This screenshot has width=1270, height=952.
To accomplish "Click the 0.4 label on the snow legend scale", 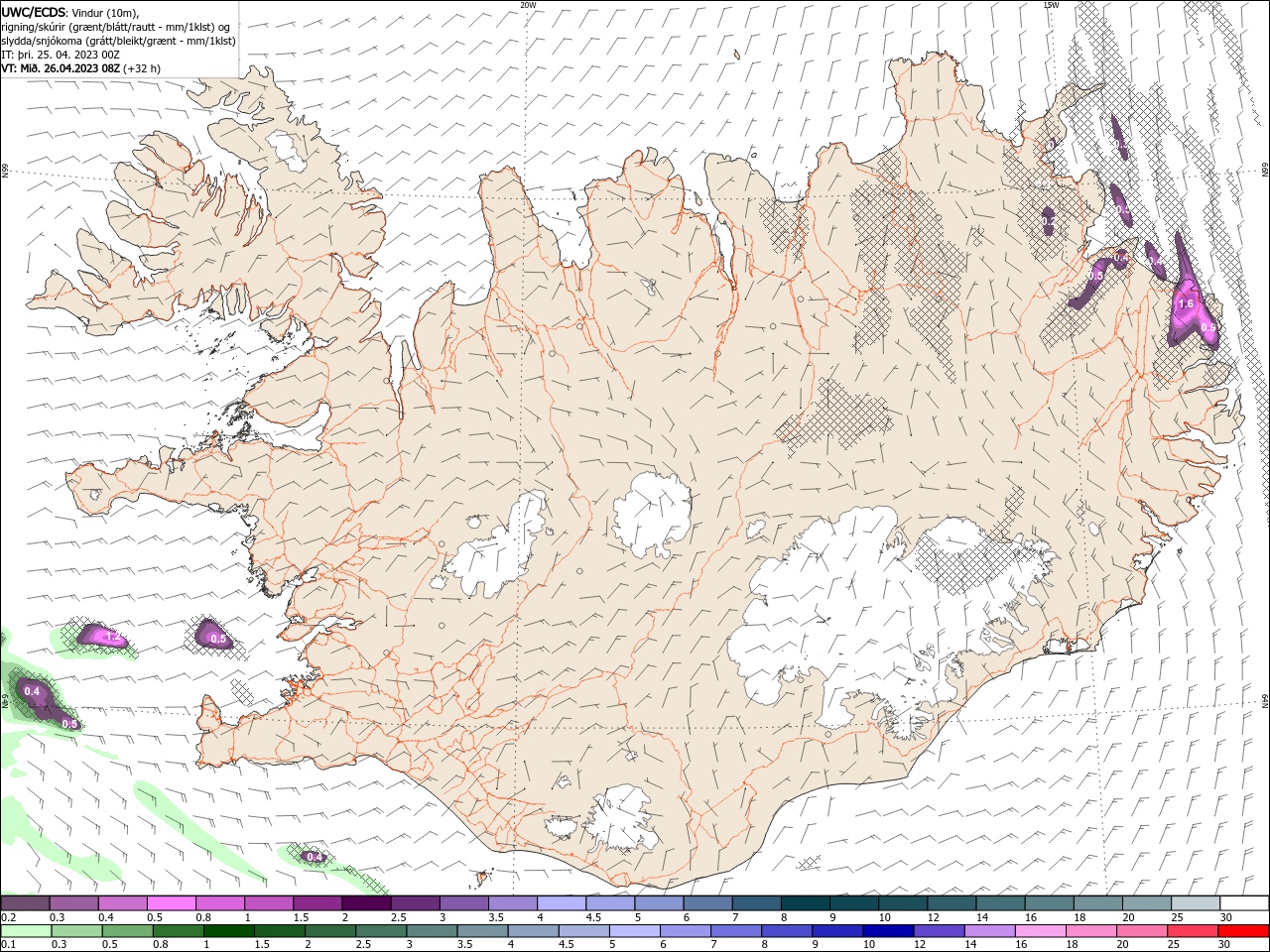I will tap(106, 917).
